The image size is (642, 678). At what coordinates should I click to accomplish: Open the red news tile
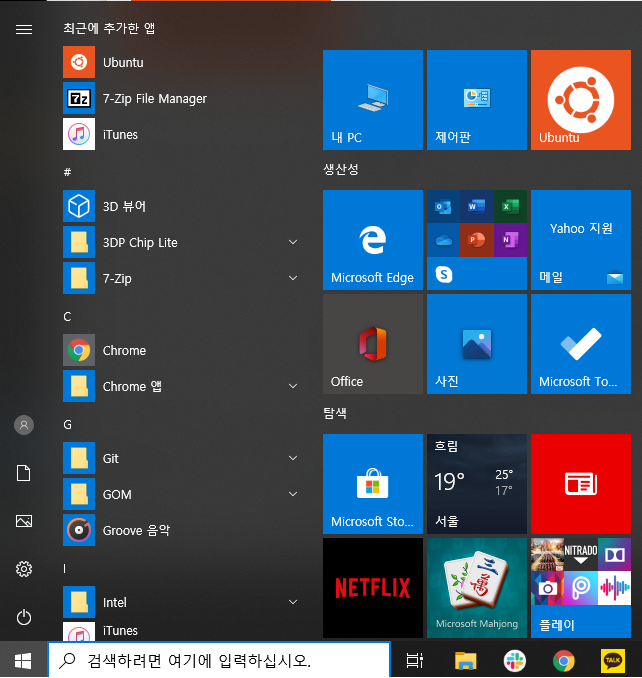pos(581,484)
